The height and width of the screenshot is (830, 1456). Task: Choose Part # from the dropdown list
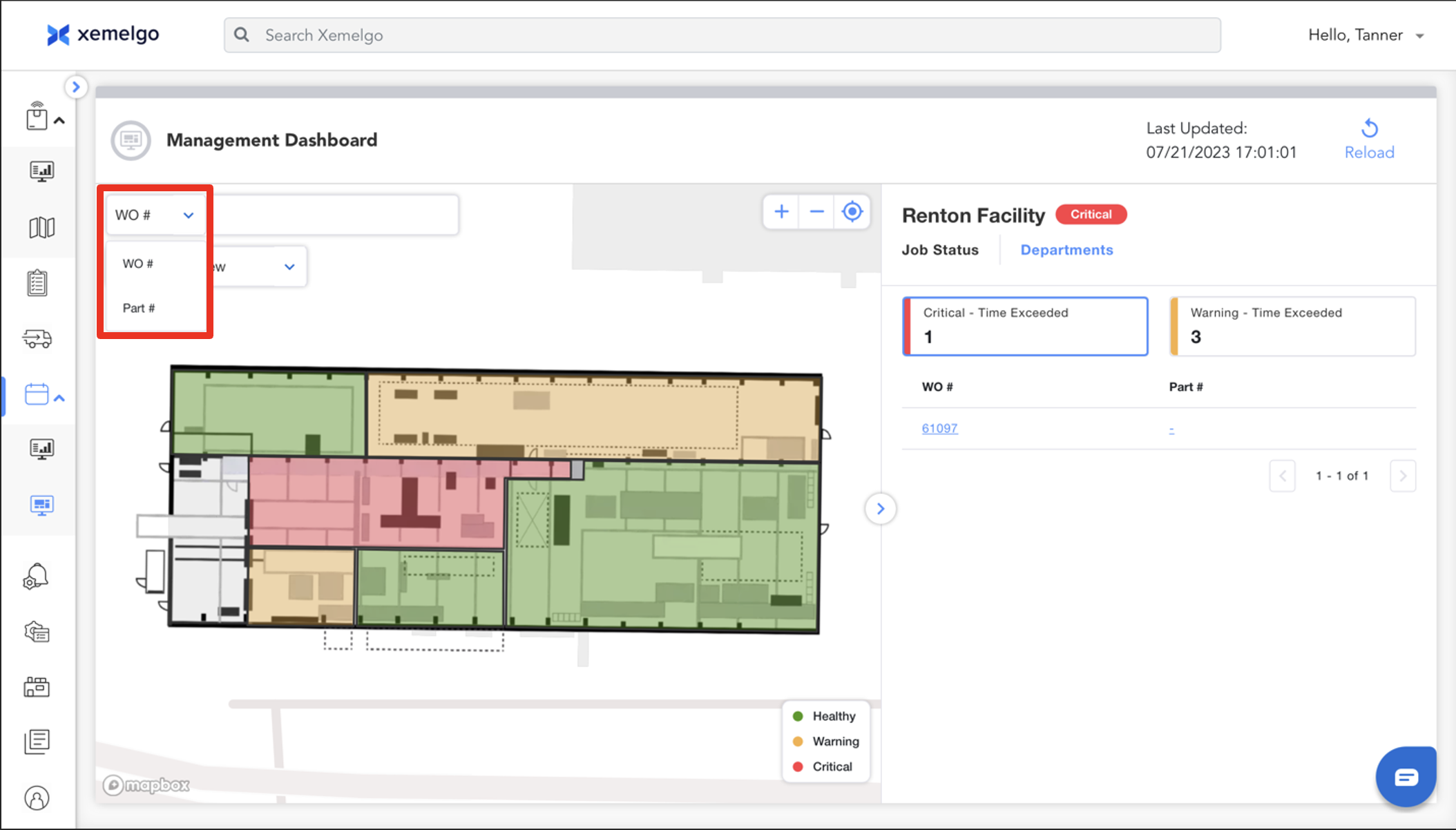(139, 308)
